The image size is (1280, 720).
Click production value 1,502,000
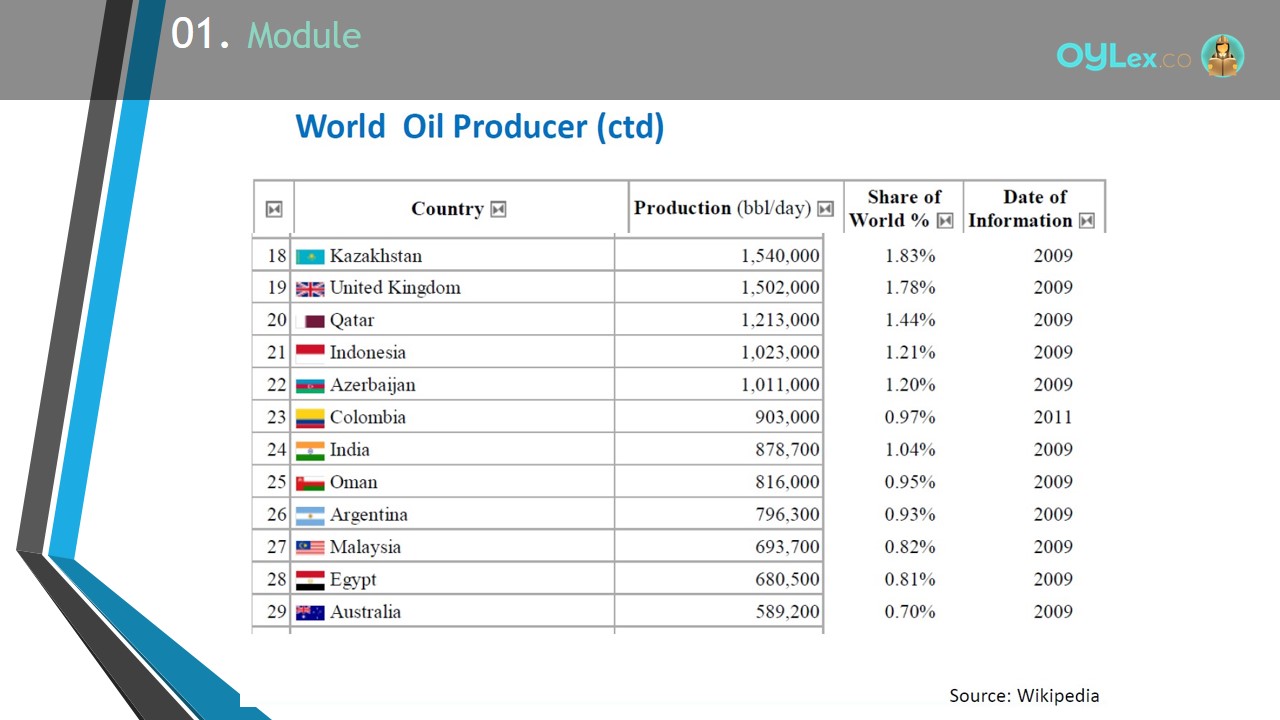(x=780, y=288)
